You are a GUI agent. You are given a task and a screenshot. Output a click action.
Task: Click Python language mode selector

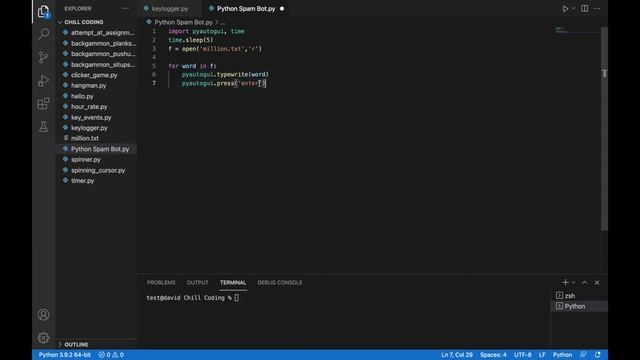pyautogui.click(x=562, y=355)
